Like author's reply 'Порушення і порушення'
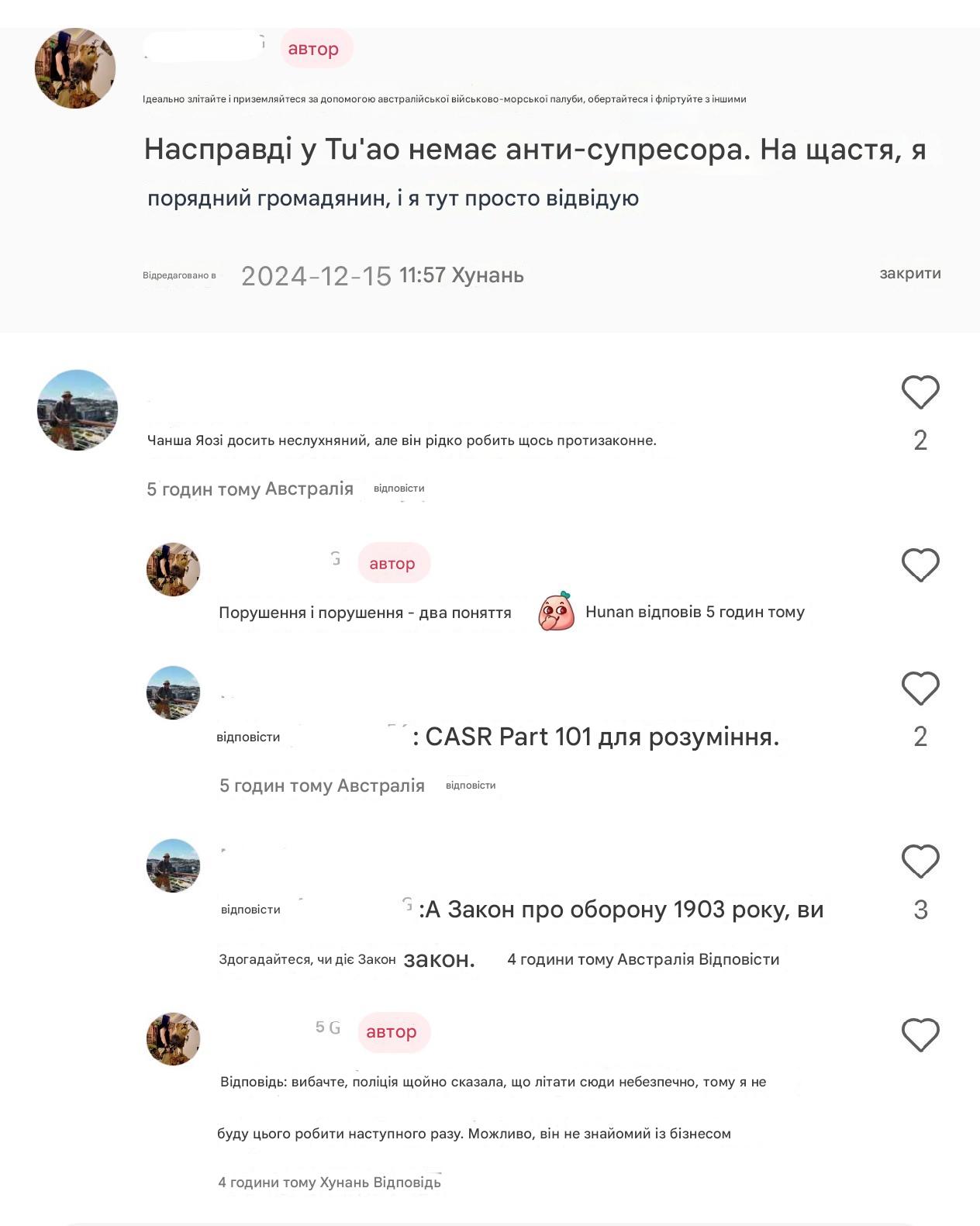Image resolution: width=980 pixels, height=1226 pixels. [x=920, y=565]
